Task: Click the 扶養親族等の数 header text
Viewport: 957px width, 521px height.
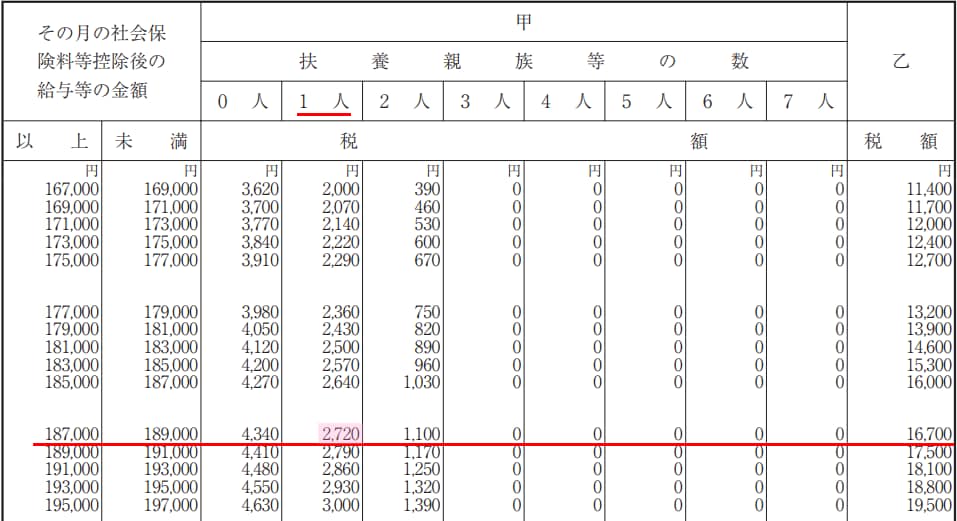Action: tap(524, 62)
